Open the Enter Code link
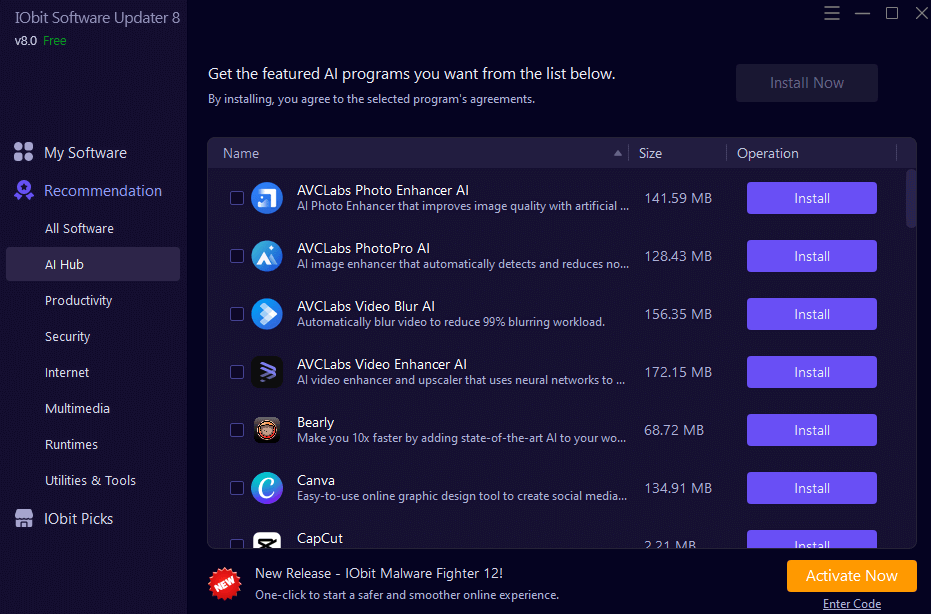The width and height of the screenshot is (931, 614). pos(852,603)
